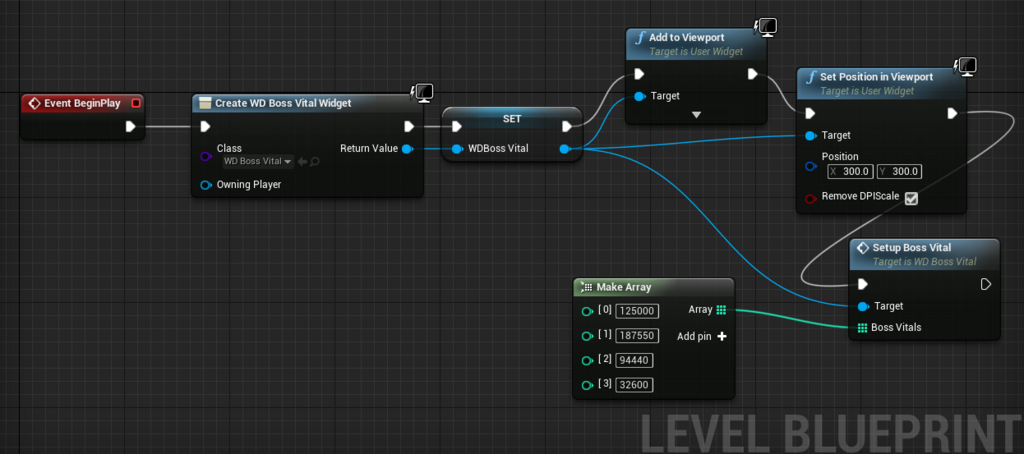Open the WD Boss Vital class dropdown
Screen dimensions: 1024x454
coord(258,161)
